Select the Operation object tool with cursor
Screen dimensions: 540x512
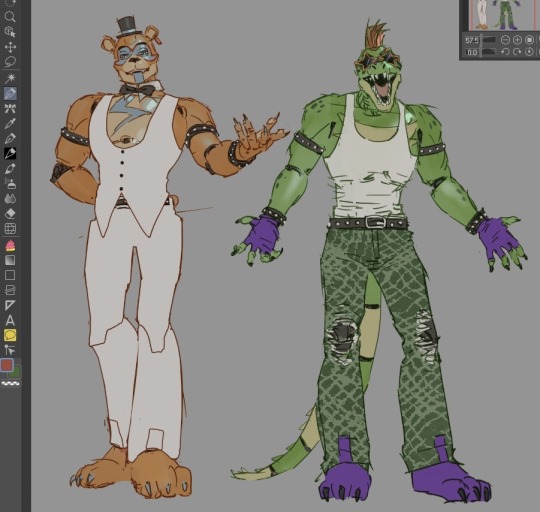click(10, 32)
